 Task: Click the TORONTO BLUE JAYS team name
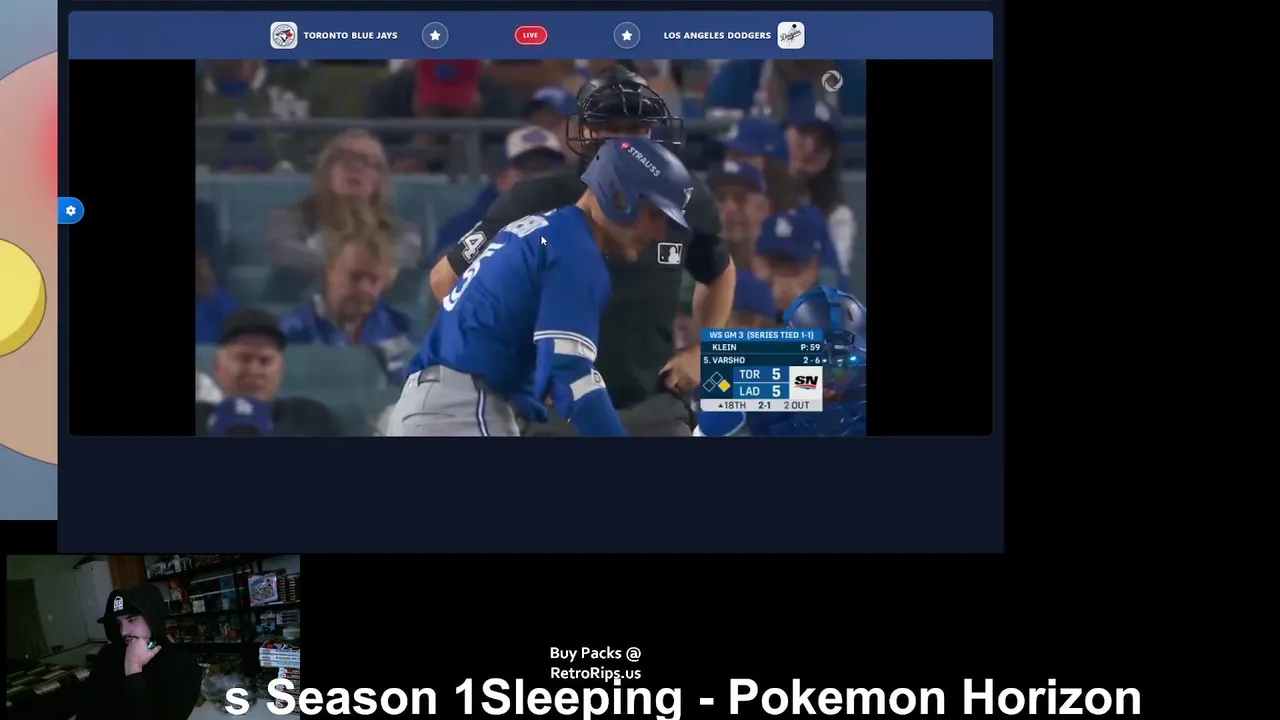[x=350, y=35]
